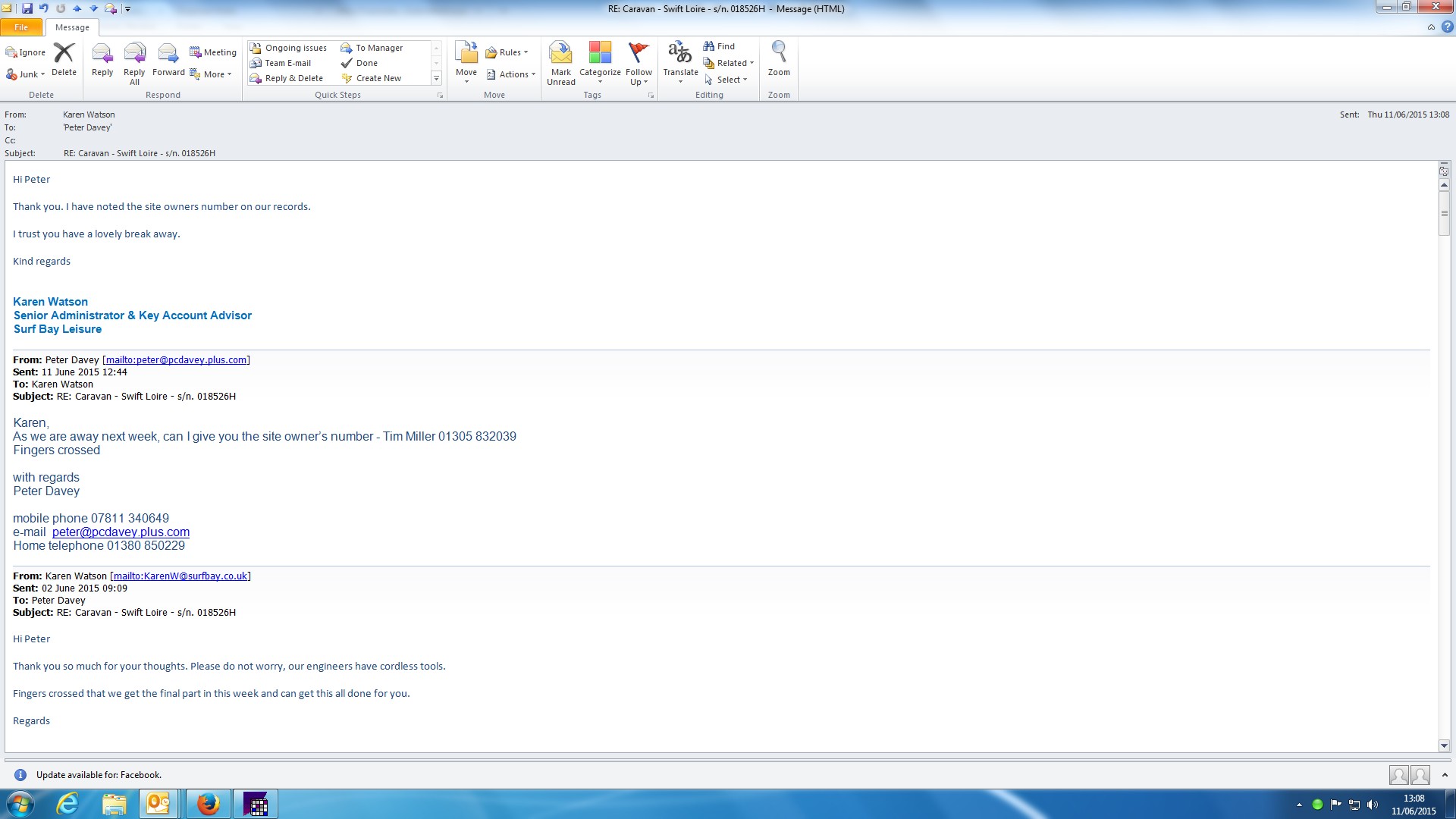
Task: Expand the people pane arrow
Action: tap(1445, 775)
